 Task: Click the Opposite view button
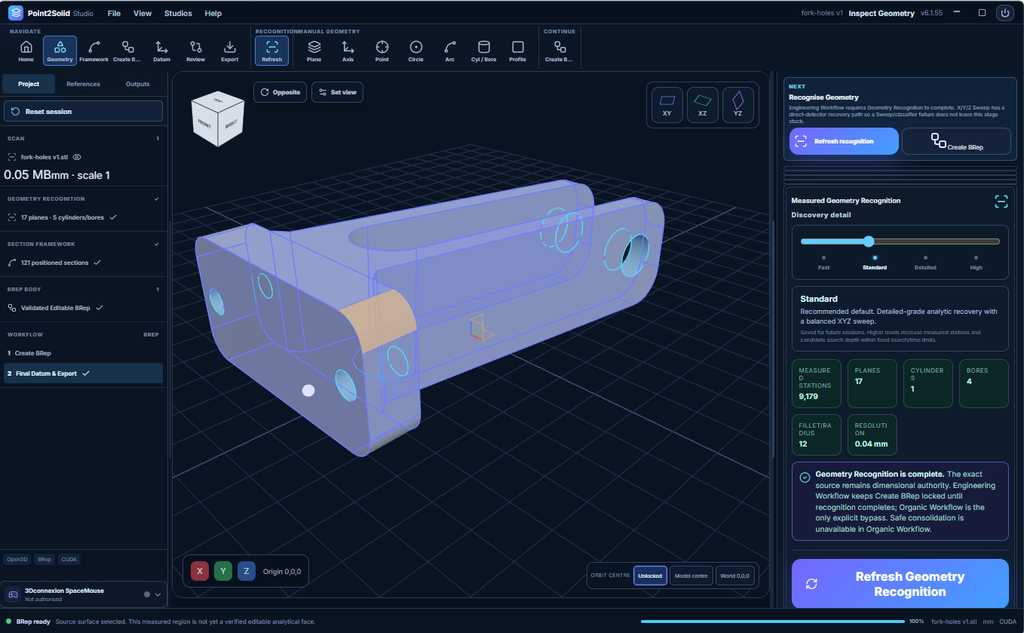coord(280,92)
